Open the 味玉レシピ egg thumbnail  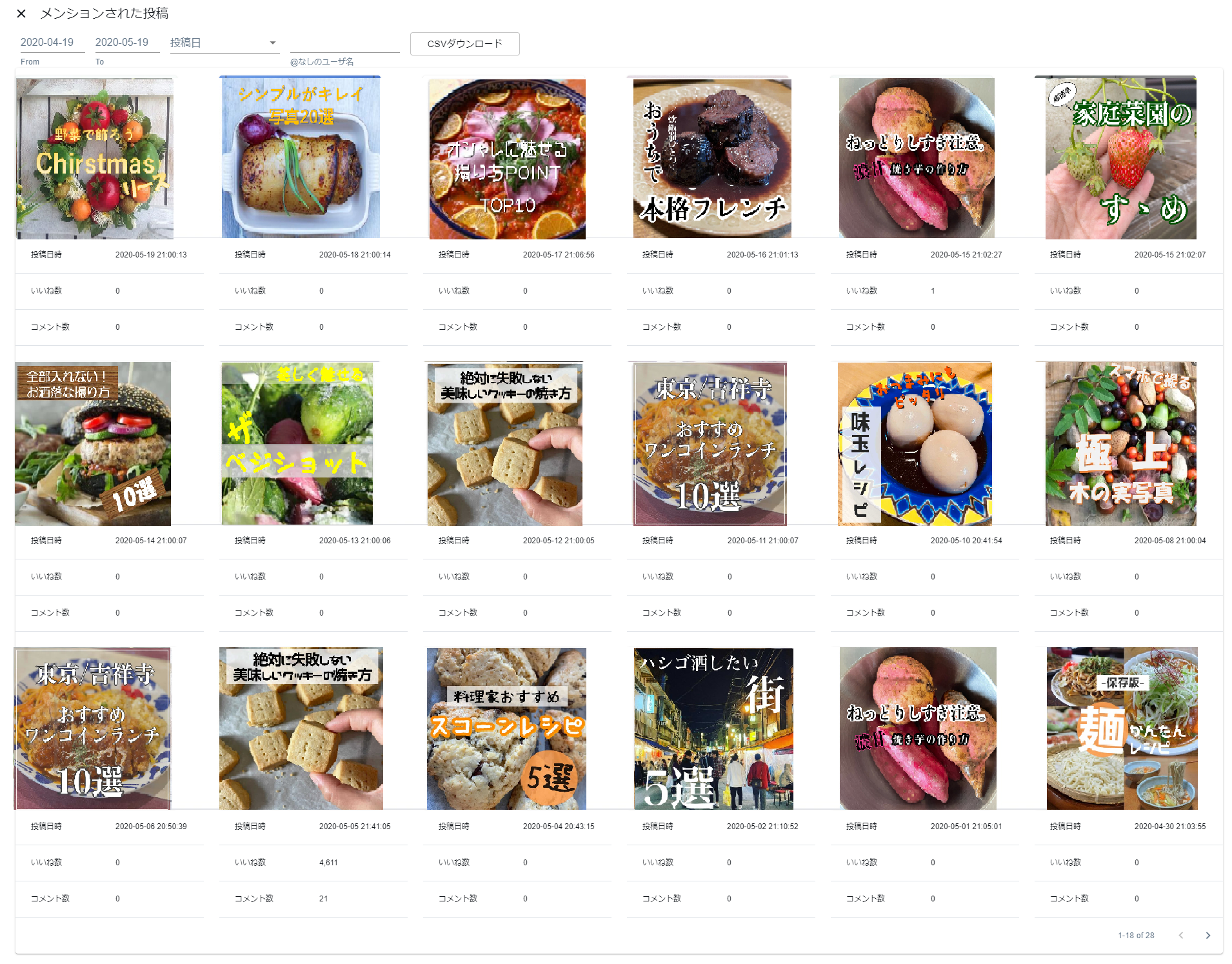point(915,443)
